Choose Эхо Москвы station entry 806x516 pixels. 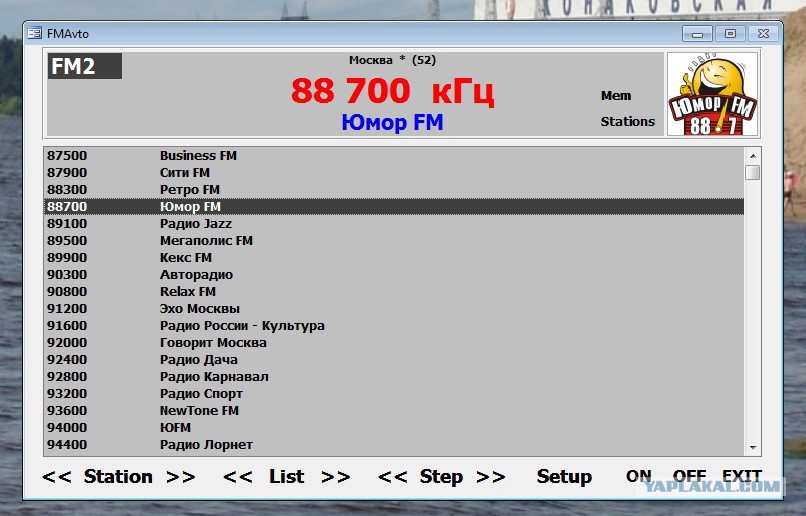click(x=394, y=308)
